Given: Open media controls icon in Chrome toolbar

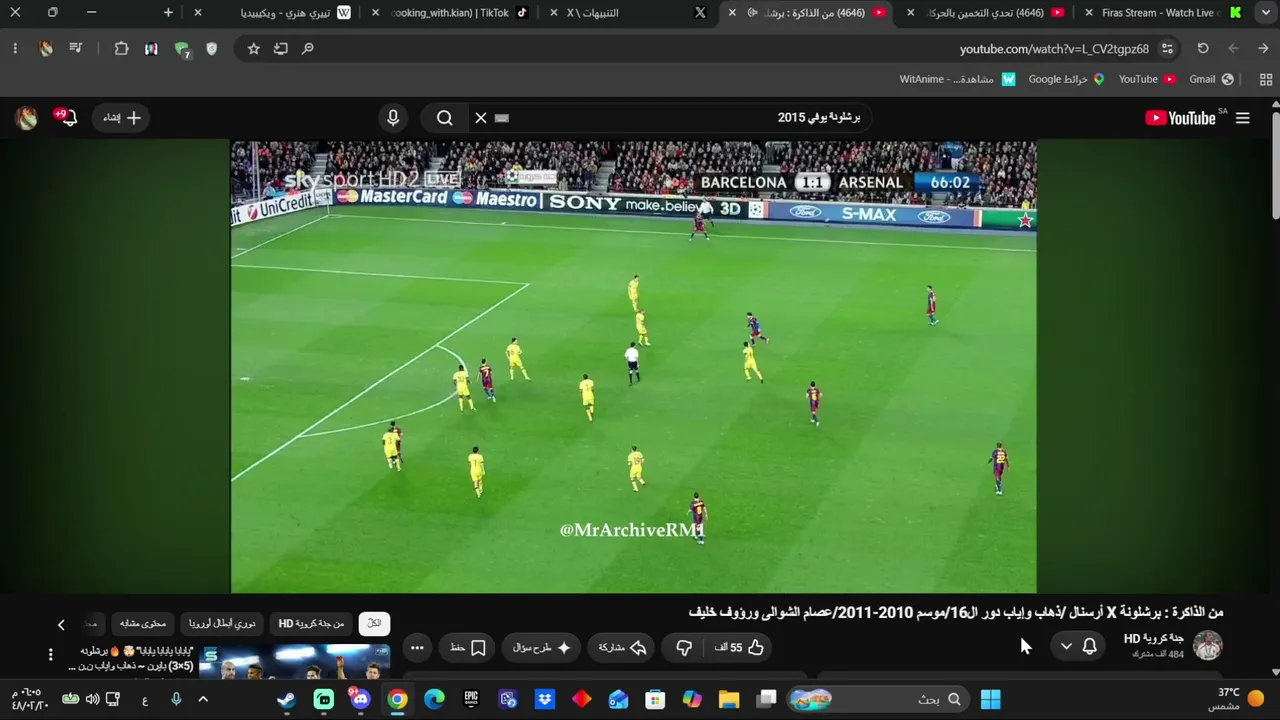Looking at the screenshot, I should point(75,48).
